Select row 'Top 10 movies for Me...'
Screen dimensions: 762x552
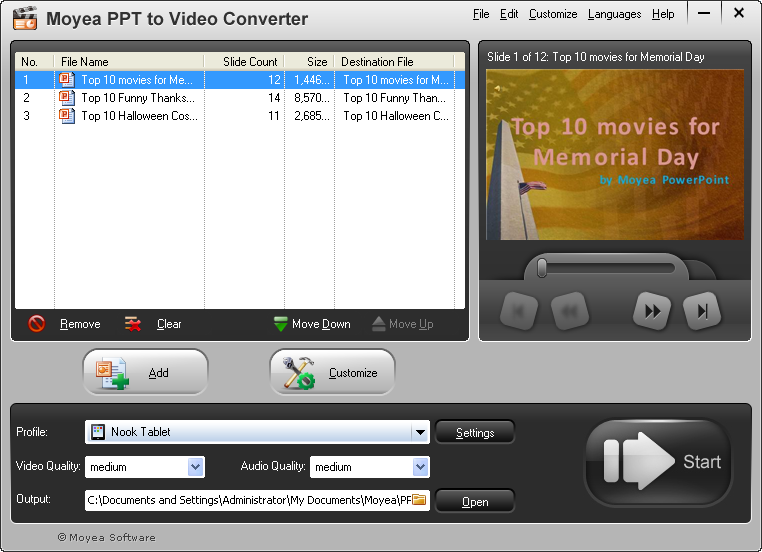[x=240, y=80]
